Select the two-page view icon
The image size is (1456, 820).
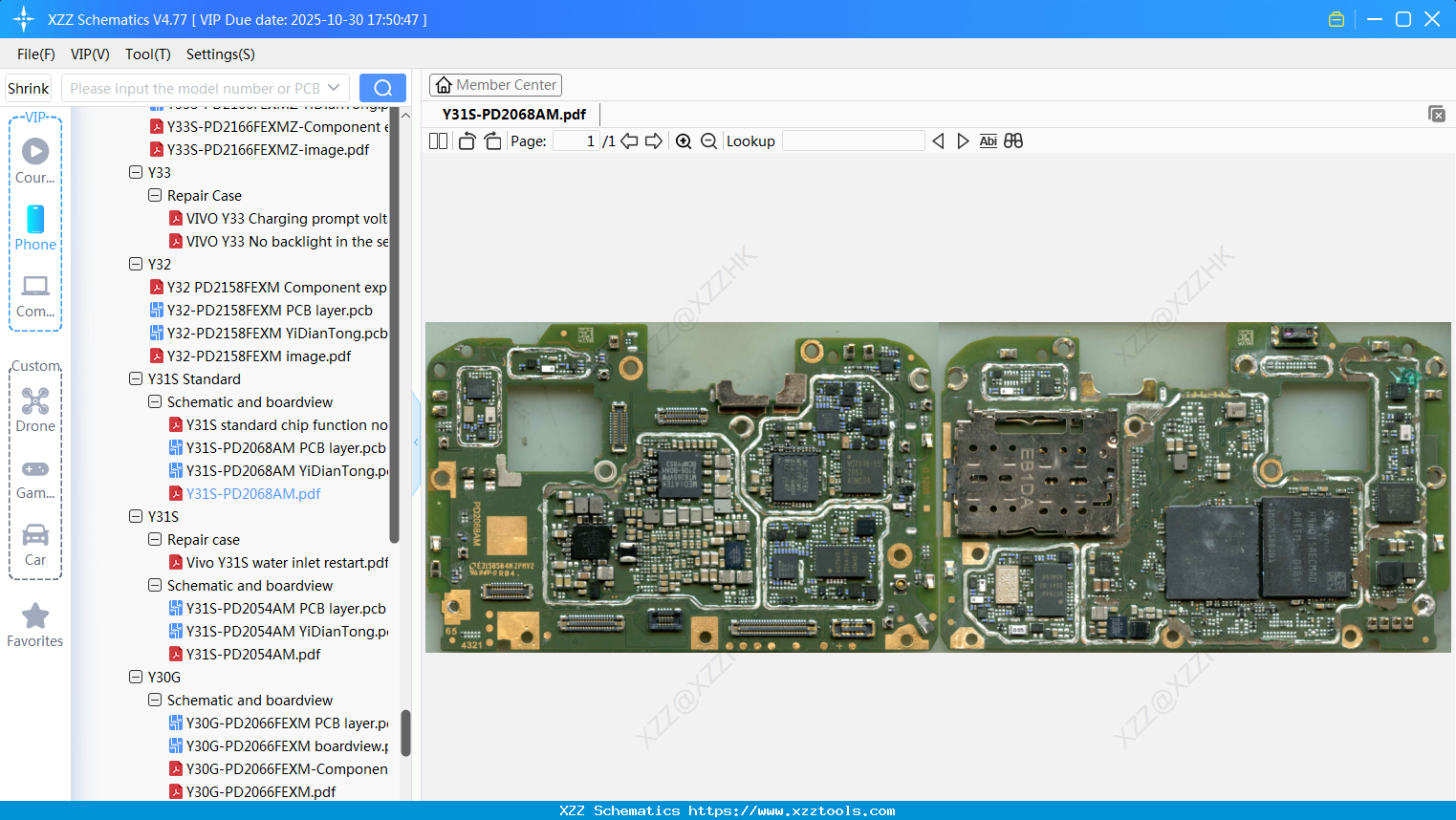click(x=438, y=140)
